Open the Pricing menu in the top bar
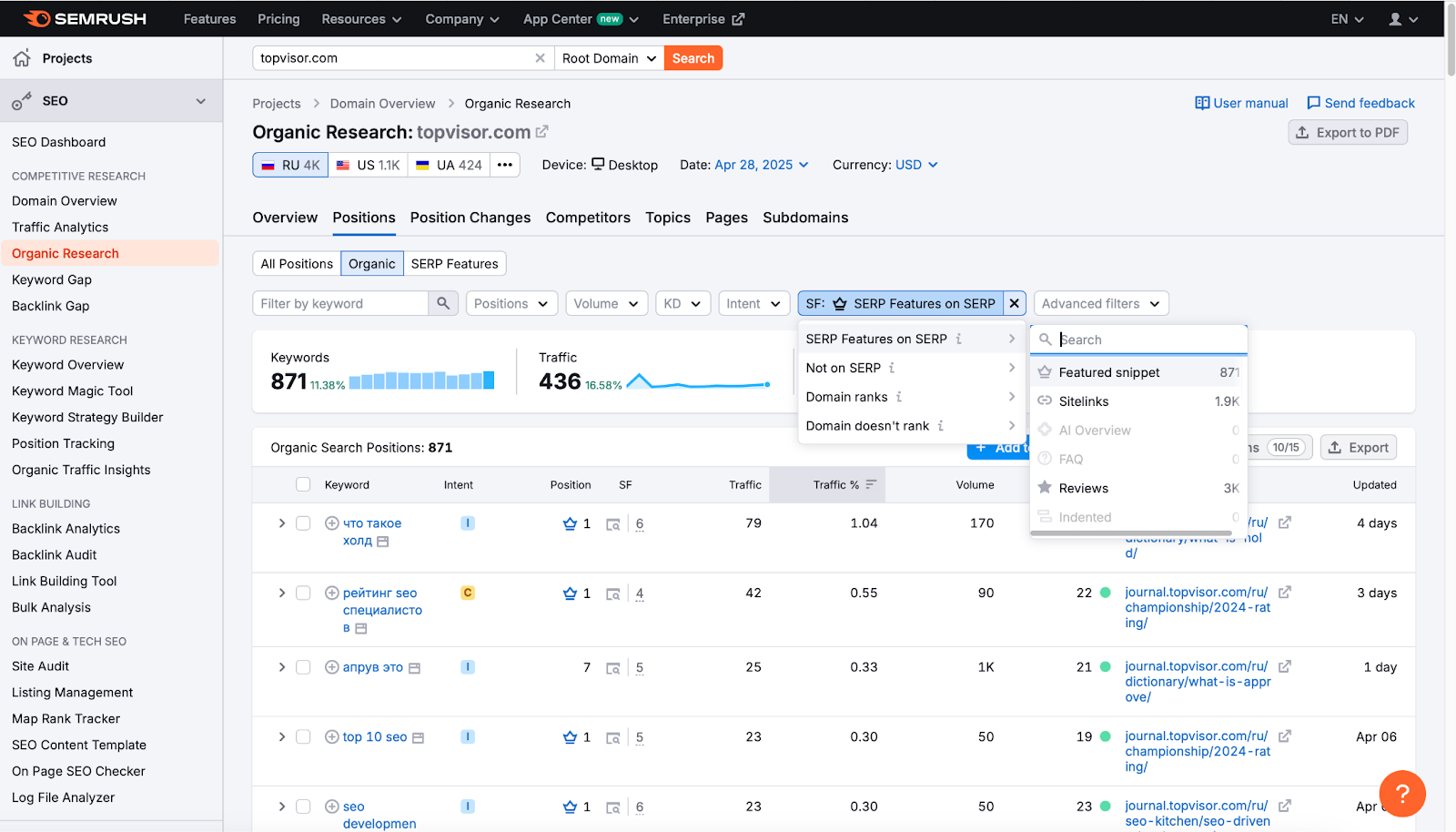Image resolution: width=1456 pixels, height=832 pixels. [x=278, y=18]
